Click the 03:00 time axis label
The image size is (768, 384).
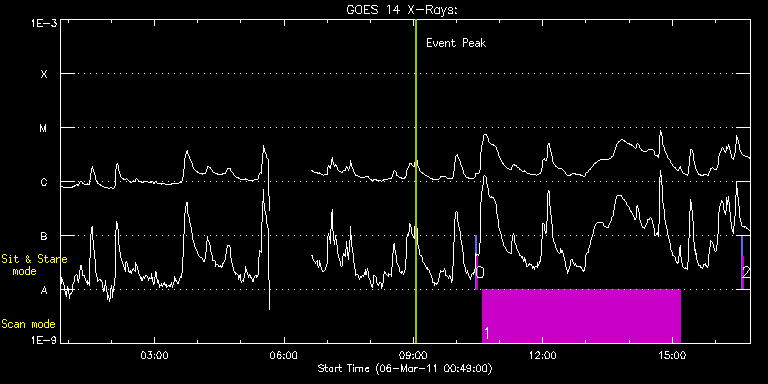(155, 355)
